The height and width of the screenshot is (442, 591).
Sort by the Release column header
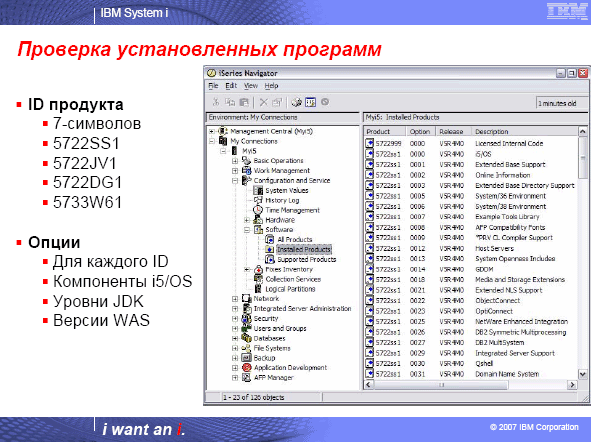(x=453, y=132)
